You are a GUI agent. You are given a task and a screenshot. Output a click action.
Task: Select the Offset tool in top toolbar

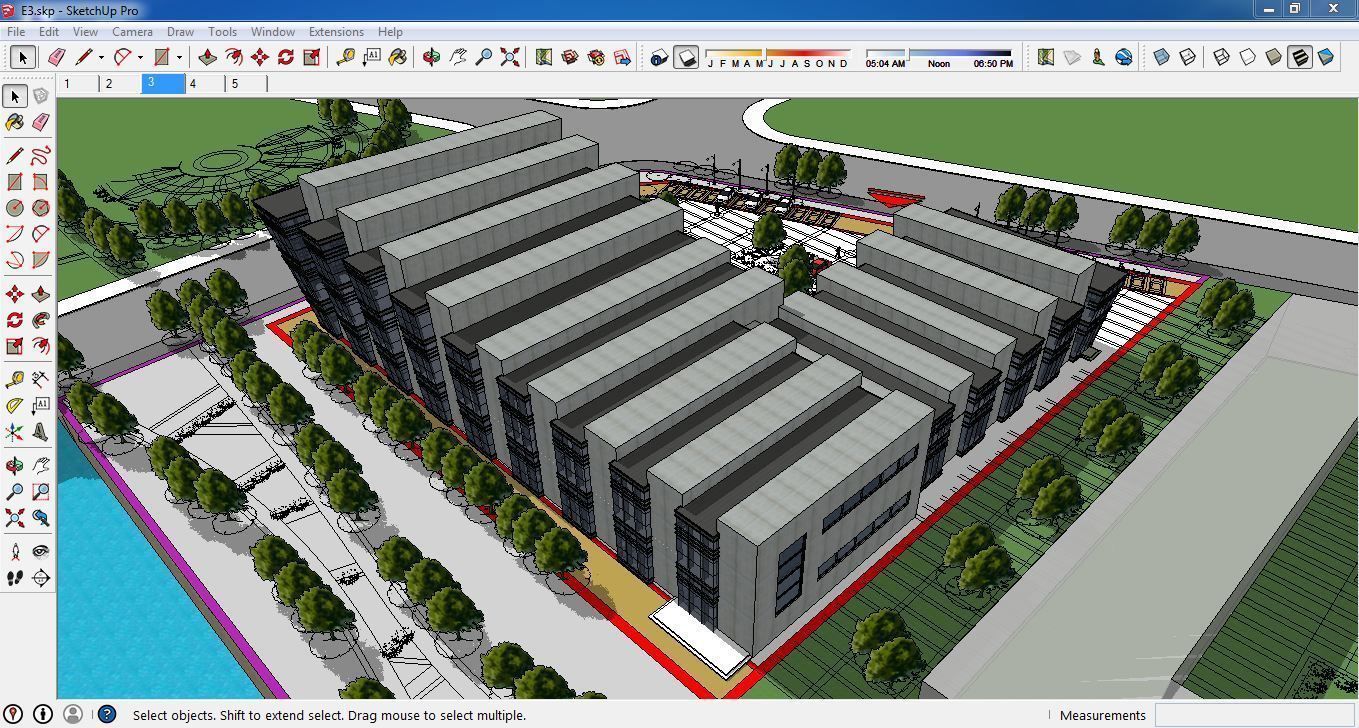(x=233, y=58)
